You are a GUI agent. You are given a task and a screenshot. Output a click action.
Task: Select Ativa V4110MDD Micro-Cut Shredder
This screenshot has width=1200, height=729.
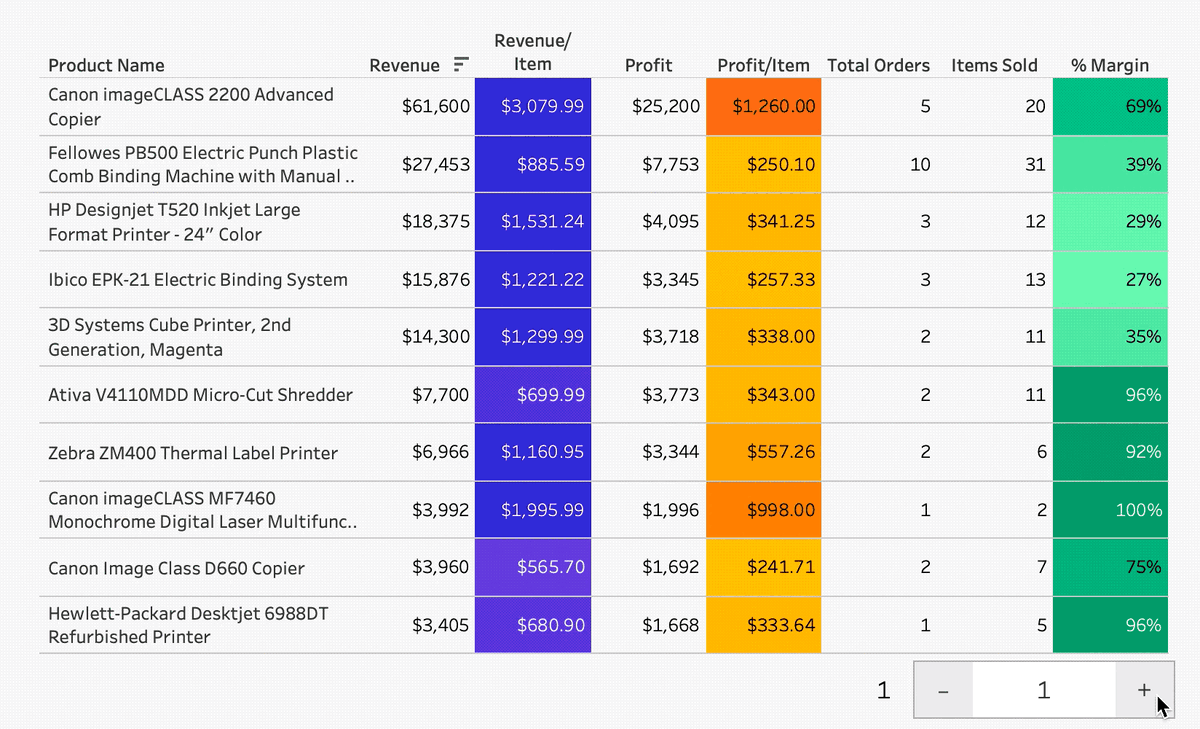coord(200,395)
